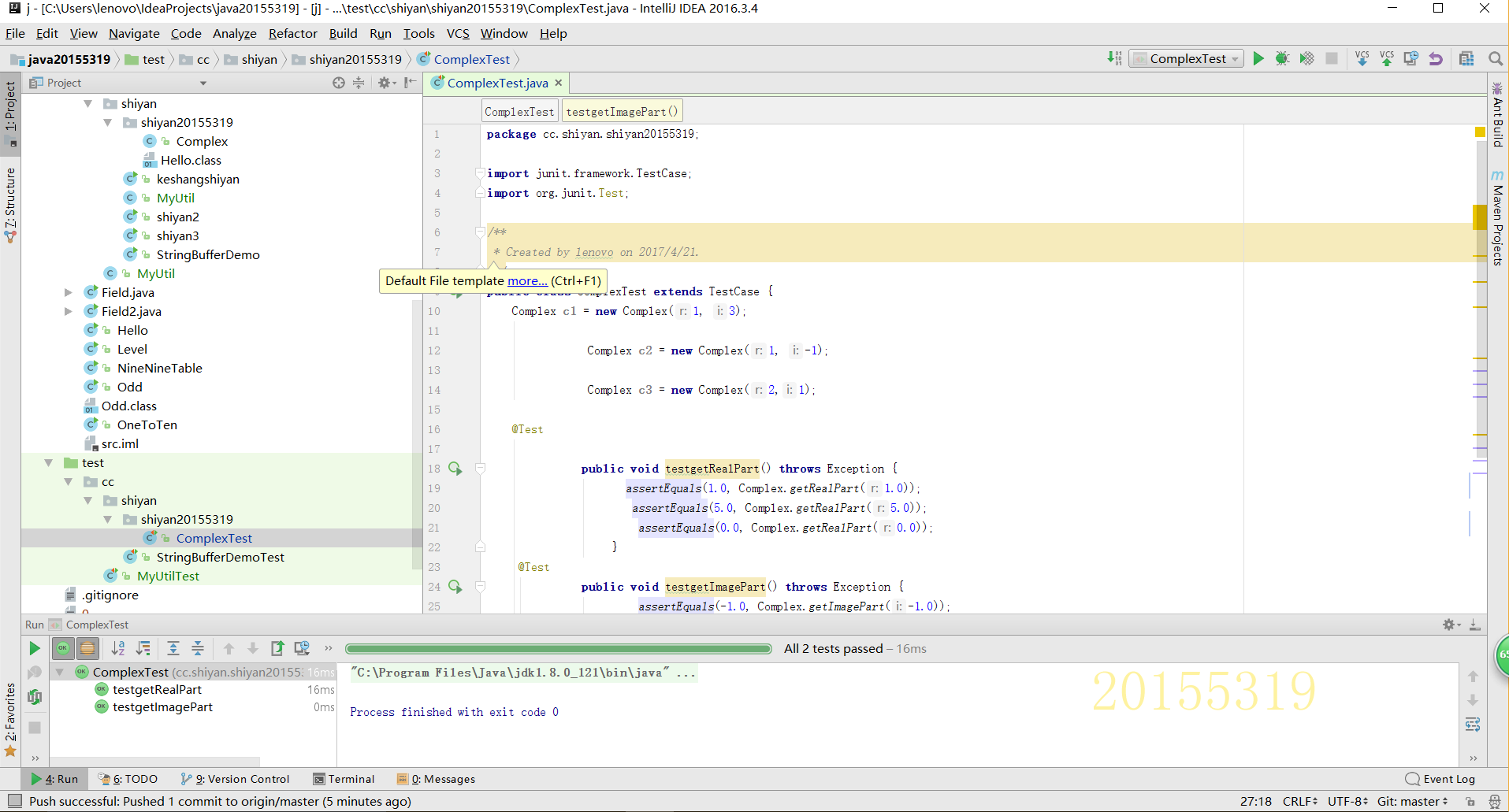Click the green test progress bar
This screenshot has width=1509, height=812.
coord(559,649)
